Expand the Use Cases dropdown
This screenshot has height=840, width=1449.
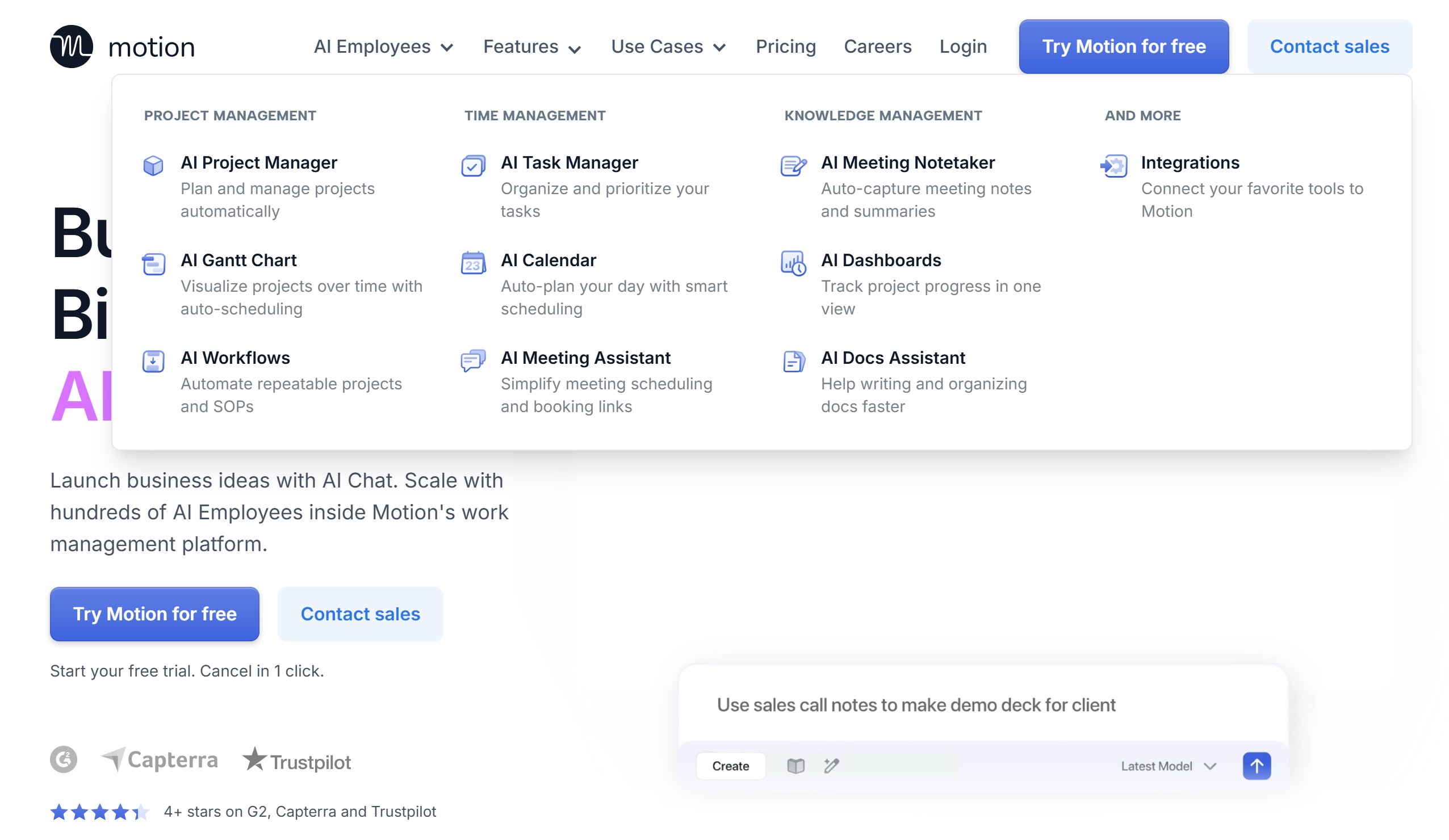tap(668, 47)
